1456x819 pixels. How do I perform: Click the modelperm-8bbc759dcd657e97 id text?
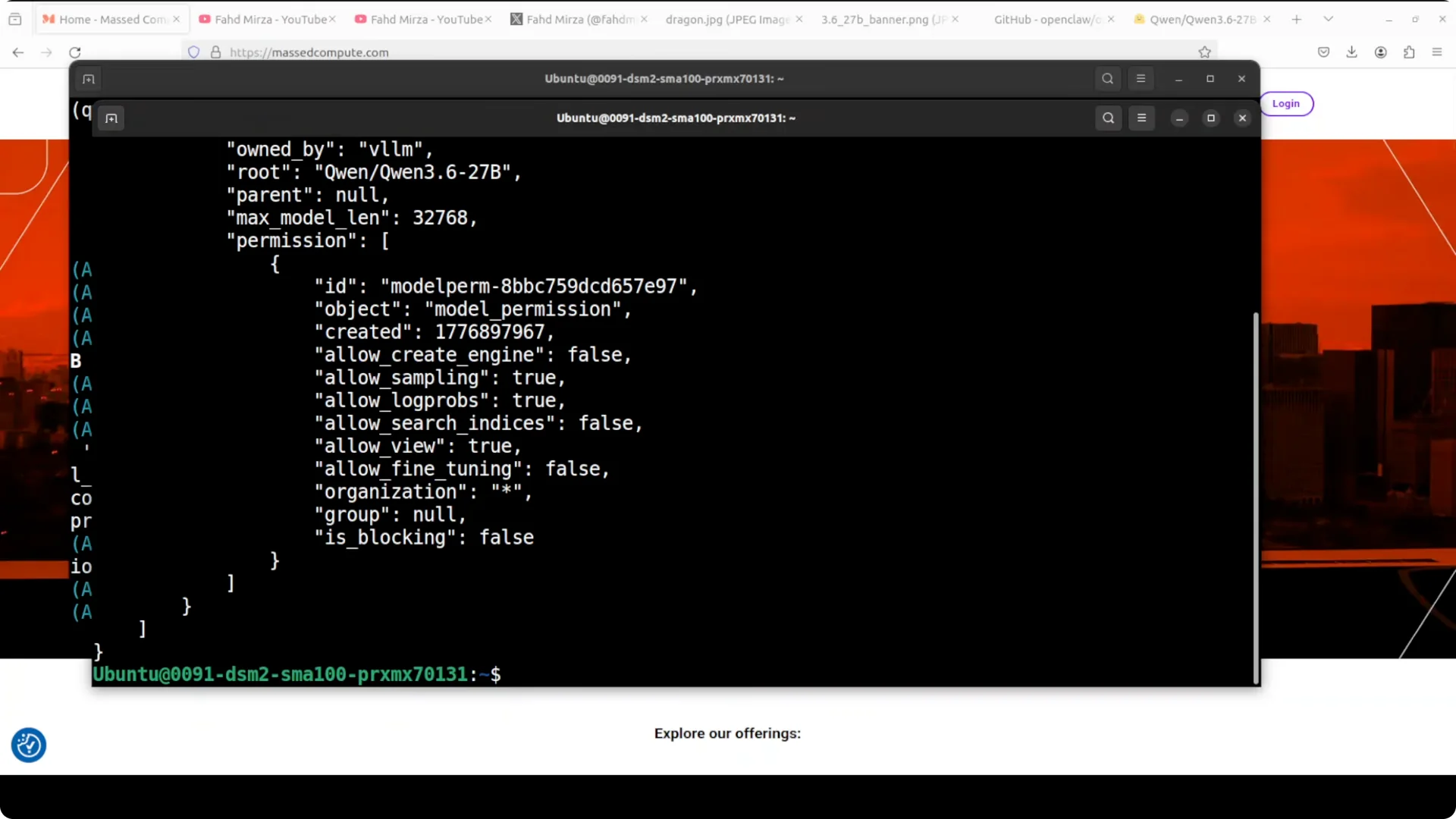tap(534, 286)
